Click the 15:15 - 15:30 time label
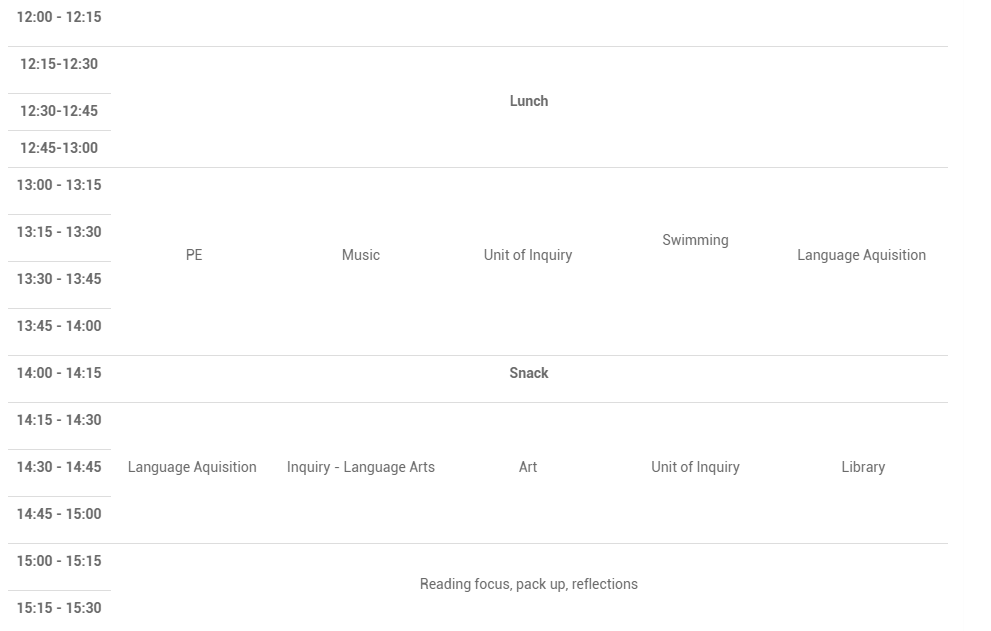This screenshot has width=991, height=631. tap(59, 608)
